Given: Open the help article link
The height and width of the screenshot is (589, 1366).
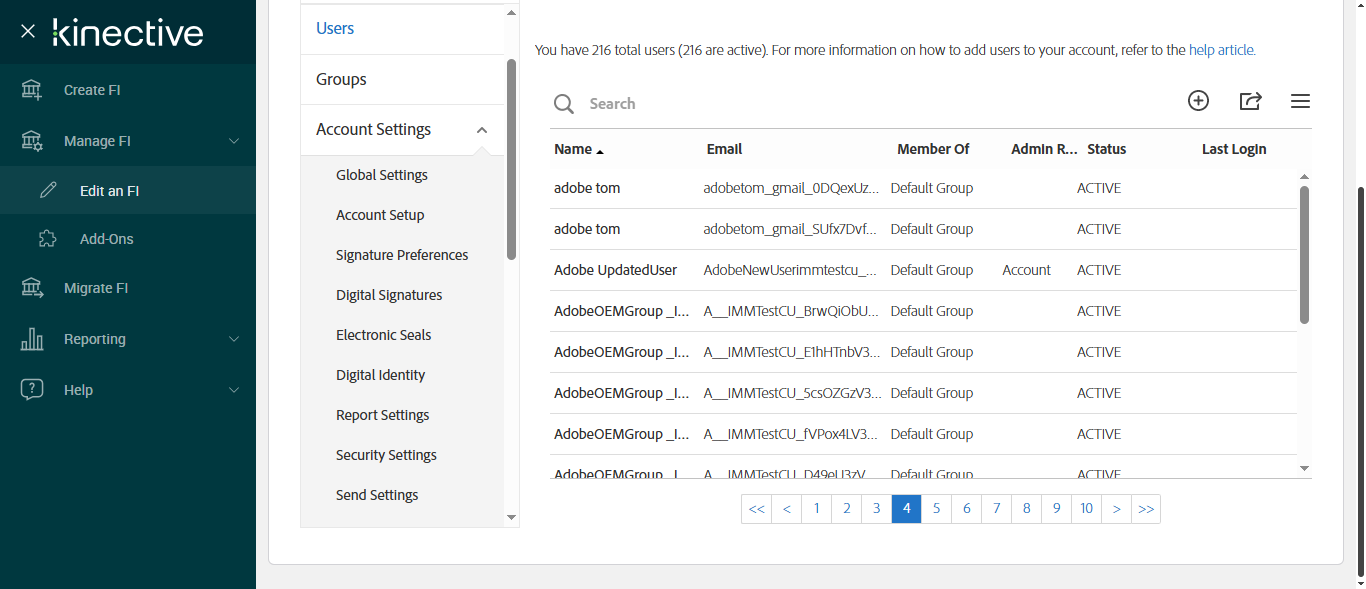Looking at the screenshot, I should (x=1221, y=50).
